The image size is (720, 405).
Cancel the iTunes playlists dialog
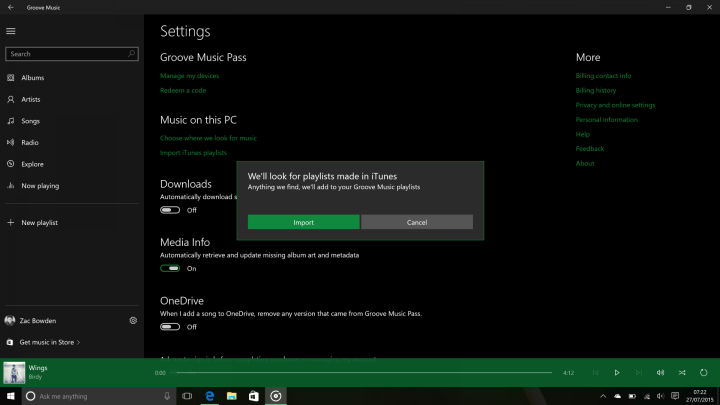point(417,222)
